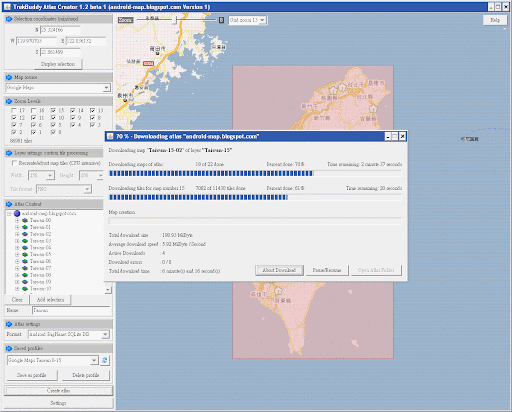Screen dimensions: 512x412
Task: Toggle zoom level 8 checkbox
Action: pos(92,118)
